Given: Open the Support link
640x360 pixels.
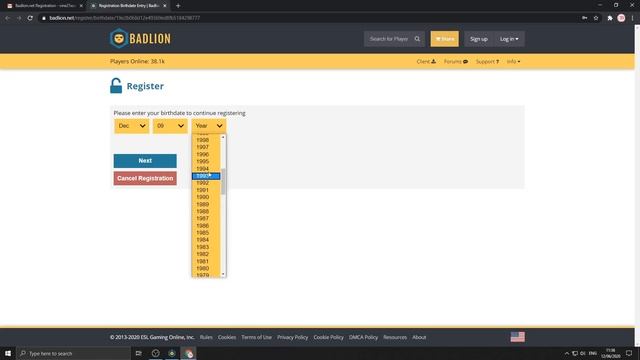Looking at the screenshot, I should pyautogui.click(x=487, y=61).
